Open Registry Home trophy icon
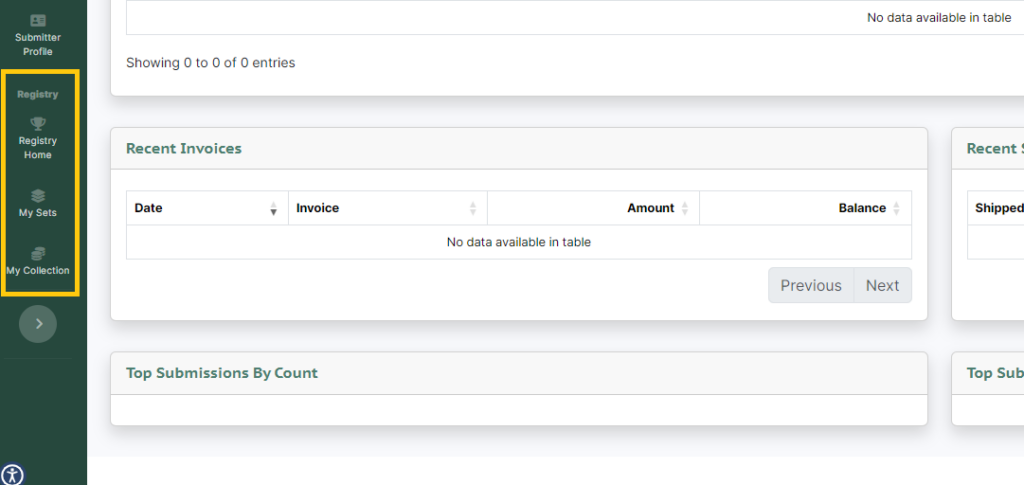Image resolution: width=1024 pixels, height=485 pixels. tap(38, 123)
